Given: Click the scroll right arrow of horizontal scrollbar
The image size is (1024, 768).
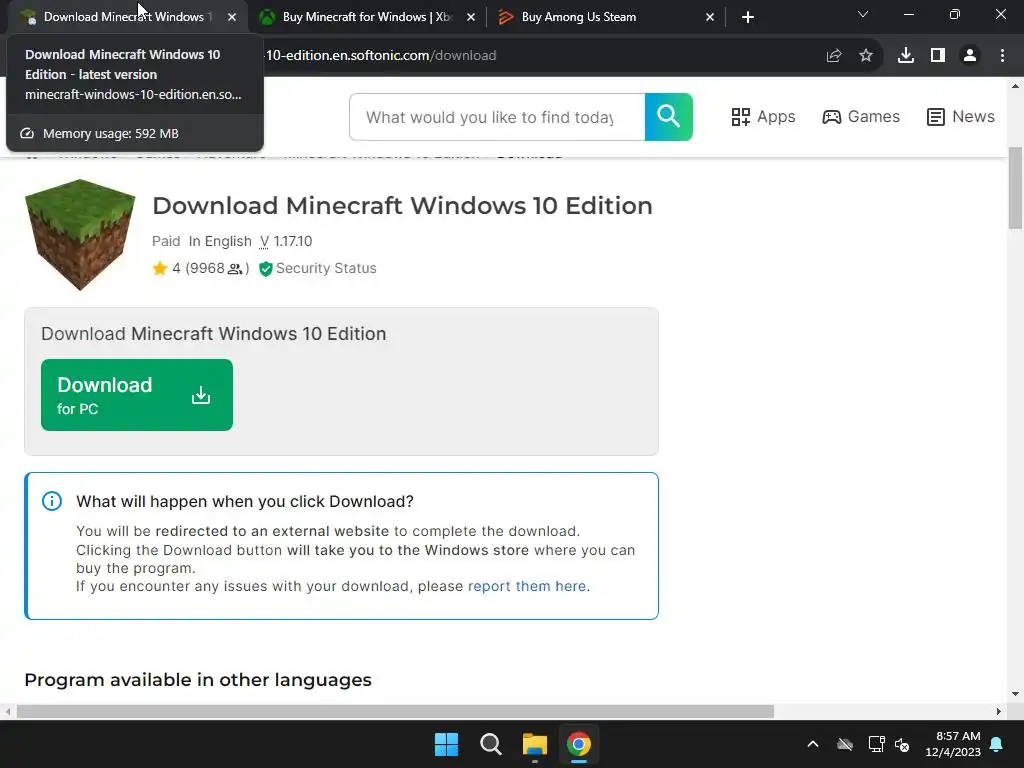Looking at the screenshot, I should tap(999, 711).
